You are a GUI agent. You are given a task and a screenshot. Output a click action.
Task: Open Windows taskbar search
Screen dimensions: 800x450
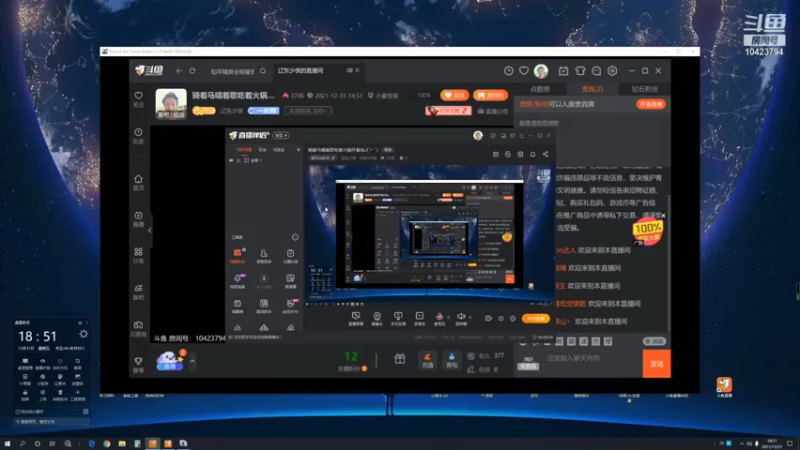[x=22, y=444]
